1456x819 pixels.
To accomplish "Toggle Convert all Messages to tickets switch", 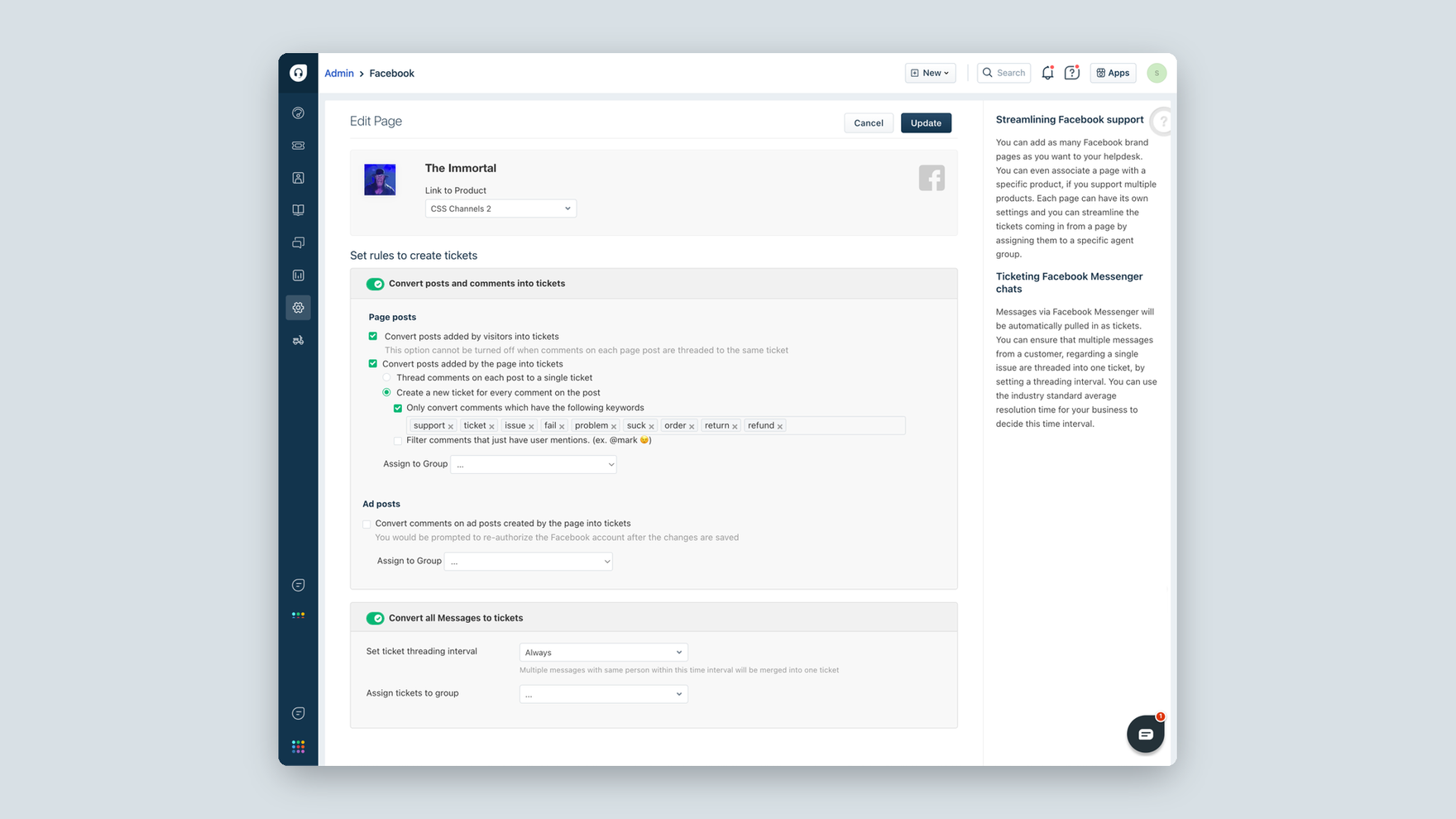I will click(x=376, y=618).
